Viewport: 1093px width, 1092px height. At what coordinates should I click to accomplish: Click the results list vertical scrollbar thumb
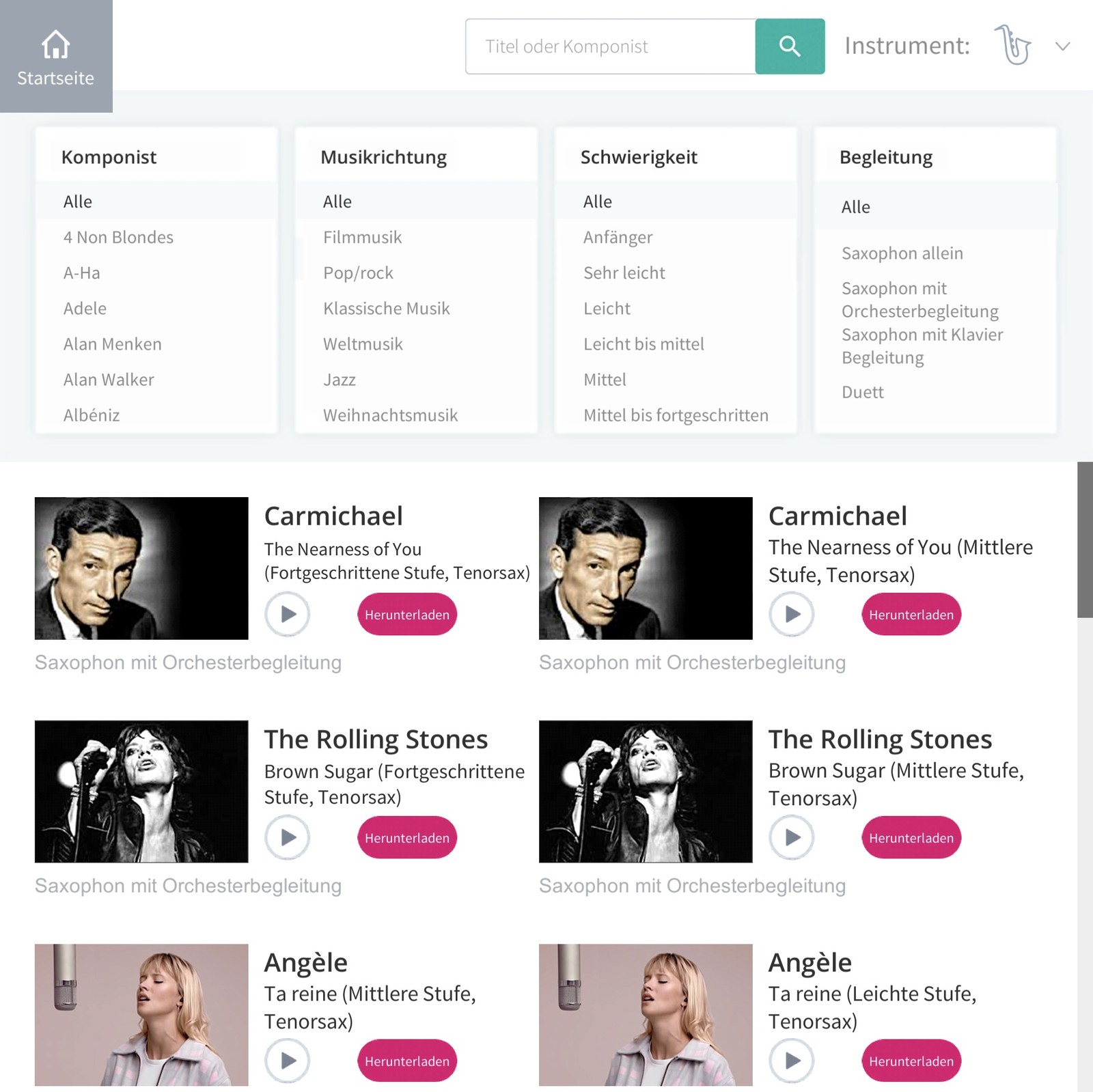1085,540
